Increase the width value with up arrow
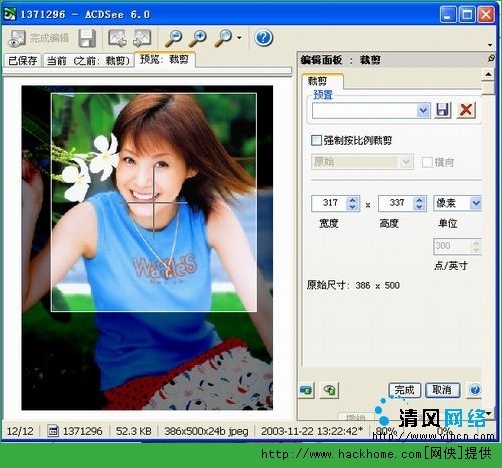This screenshot has height=468, width=502. click(353, 199)
